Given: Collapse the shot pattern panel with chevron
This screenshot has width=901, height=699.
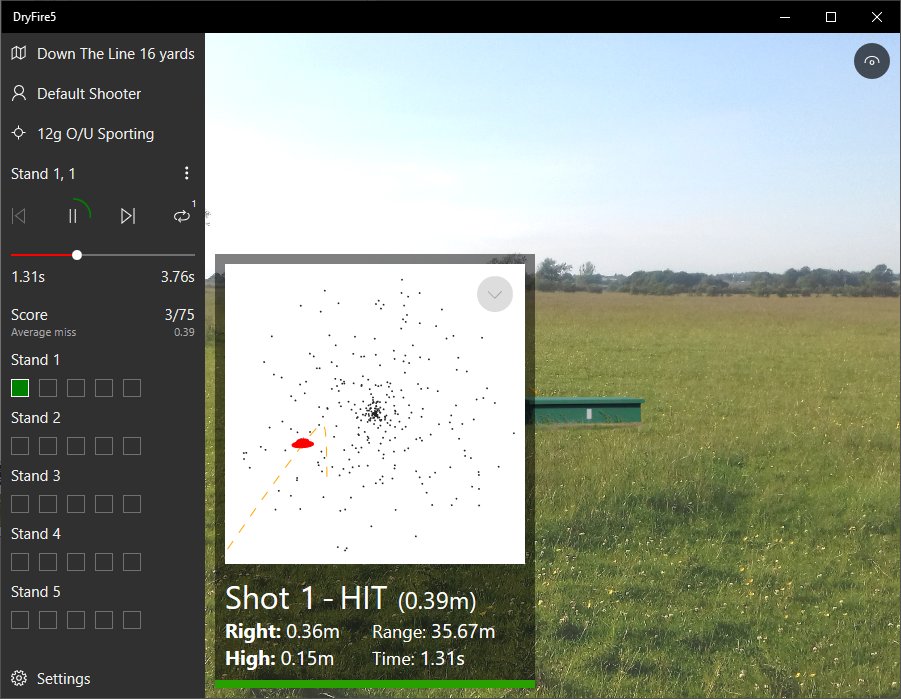Looking at the screenshot, I should coord(495,294).
